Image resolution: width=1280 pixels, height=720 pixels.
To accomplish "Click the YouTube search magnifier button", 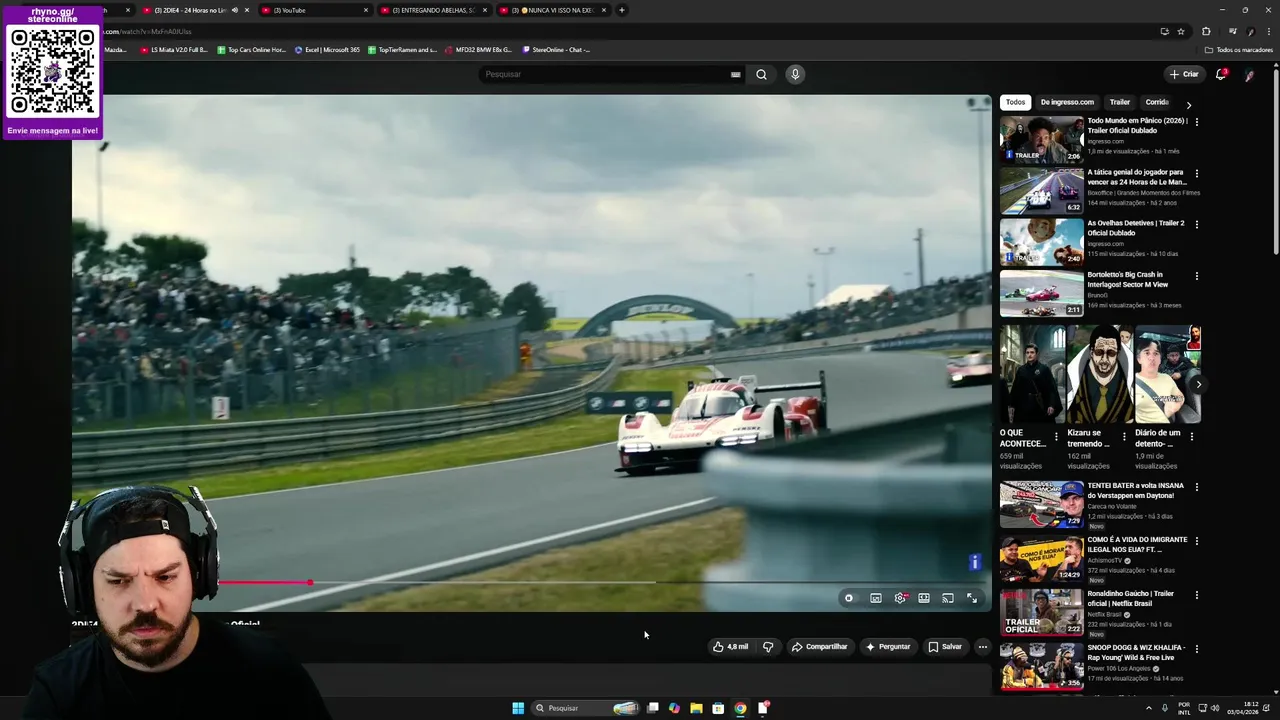I will point(761,74).
